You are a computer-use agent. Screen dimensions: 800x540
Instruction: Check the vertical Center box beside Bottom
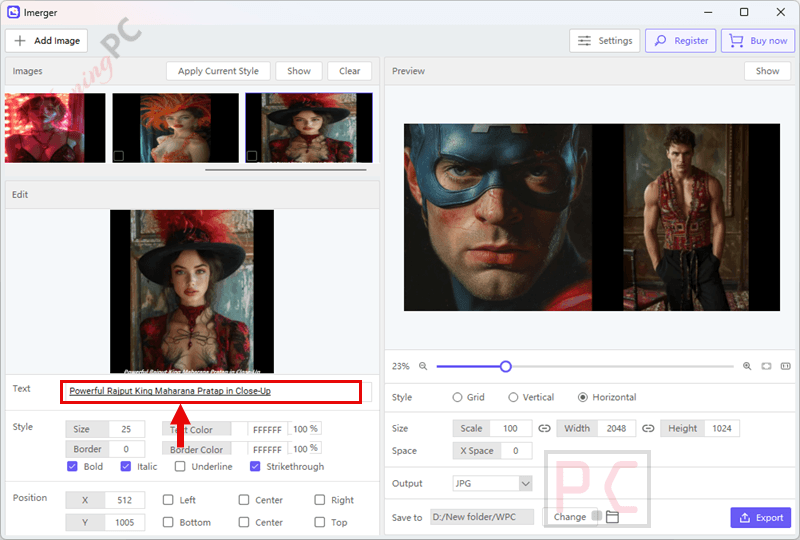244,522
